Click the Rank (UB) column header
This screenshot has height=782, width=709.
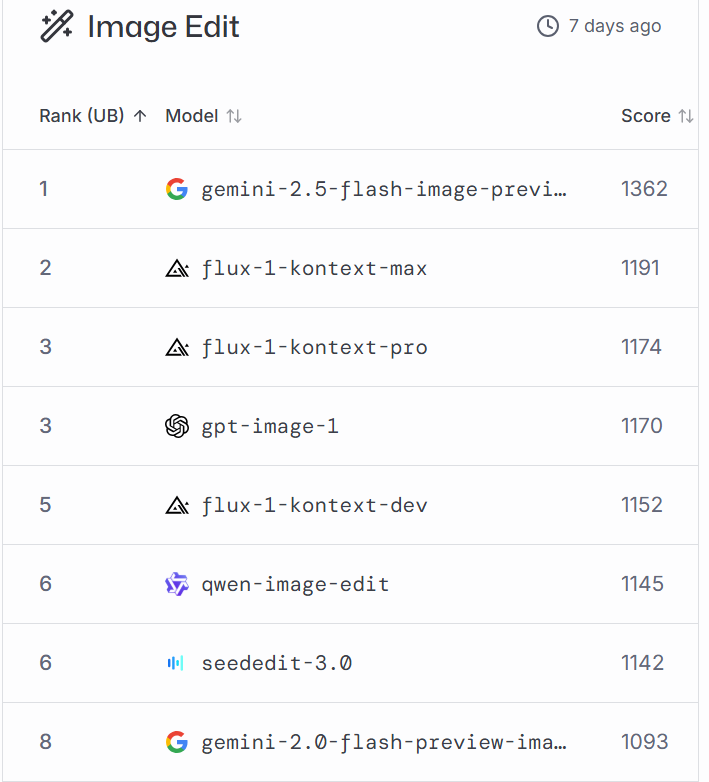coord(82,116)
